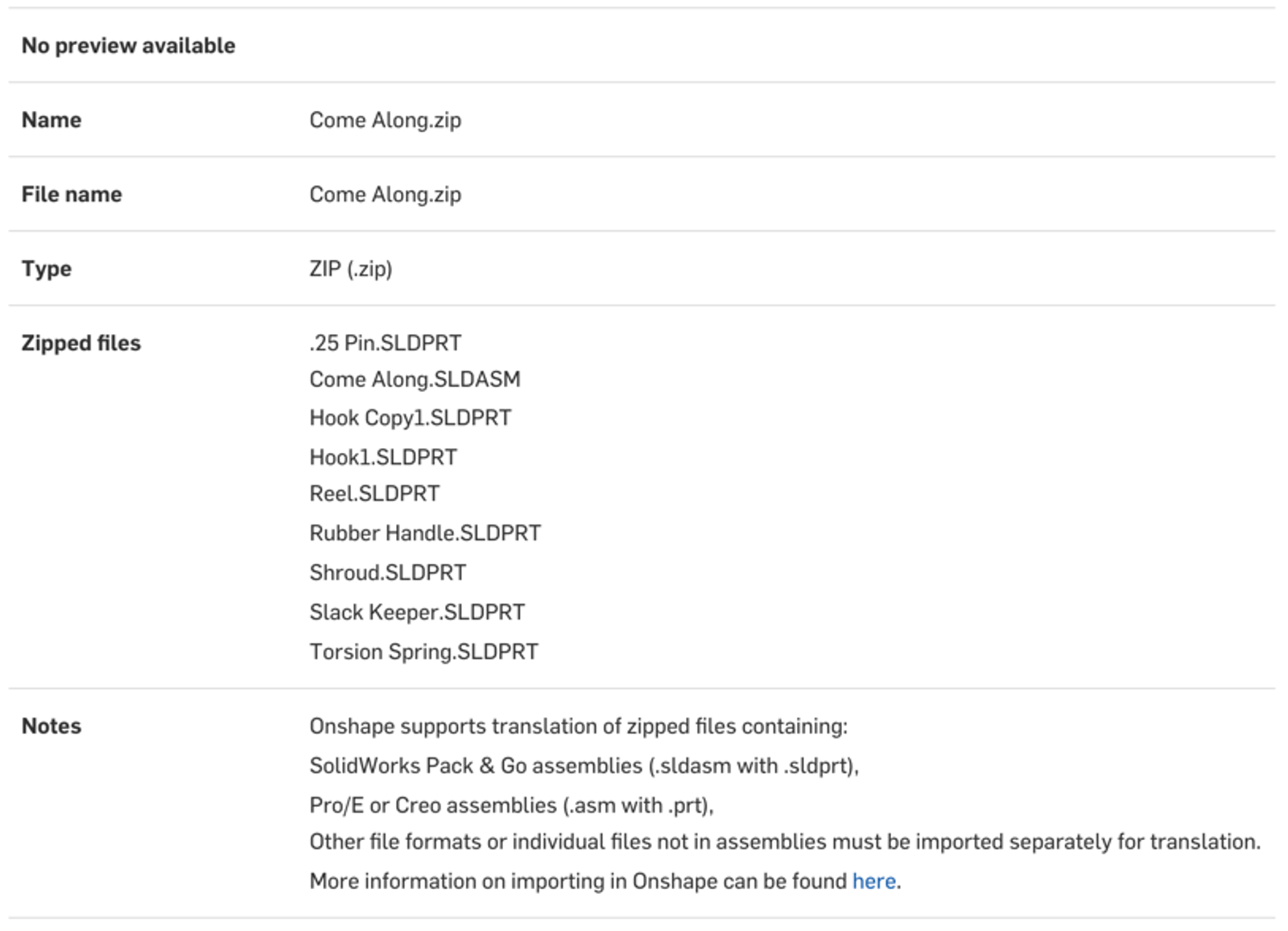Select the Hook1.SLDPRT file entry
Image resolution: width=1288 pixels, height=931 pixels.
click(383, 457)
